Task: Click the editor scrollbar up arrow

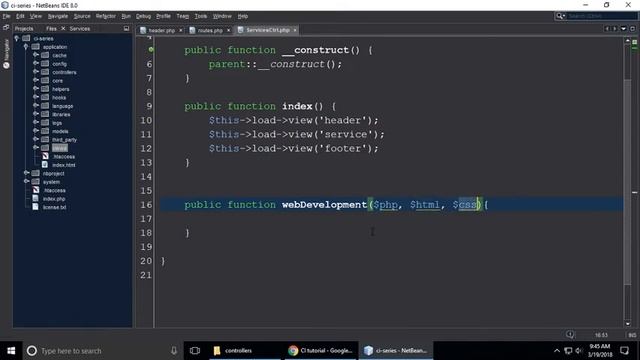Action: pos(628,41)
